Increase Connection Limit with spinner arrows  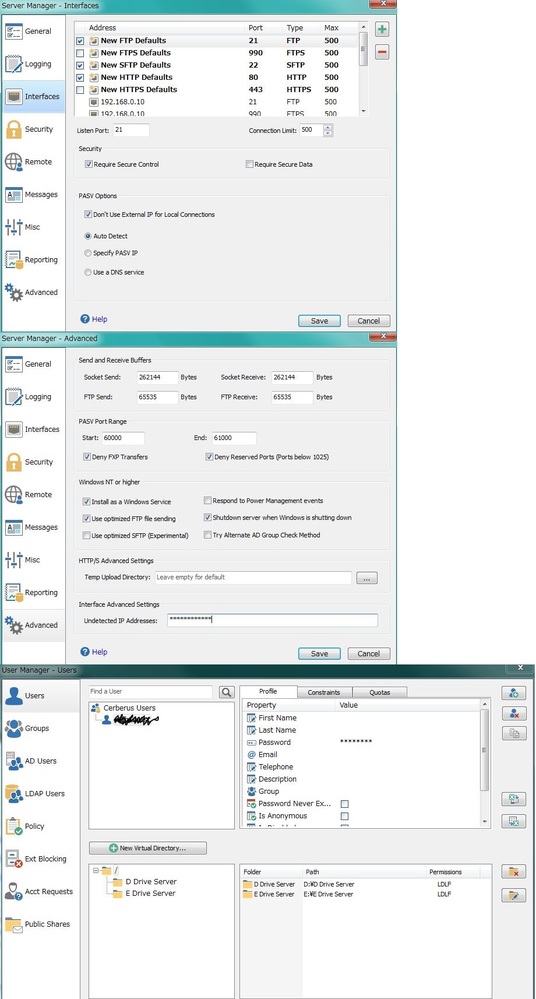pyautogui.click(x=328, y=127)
